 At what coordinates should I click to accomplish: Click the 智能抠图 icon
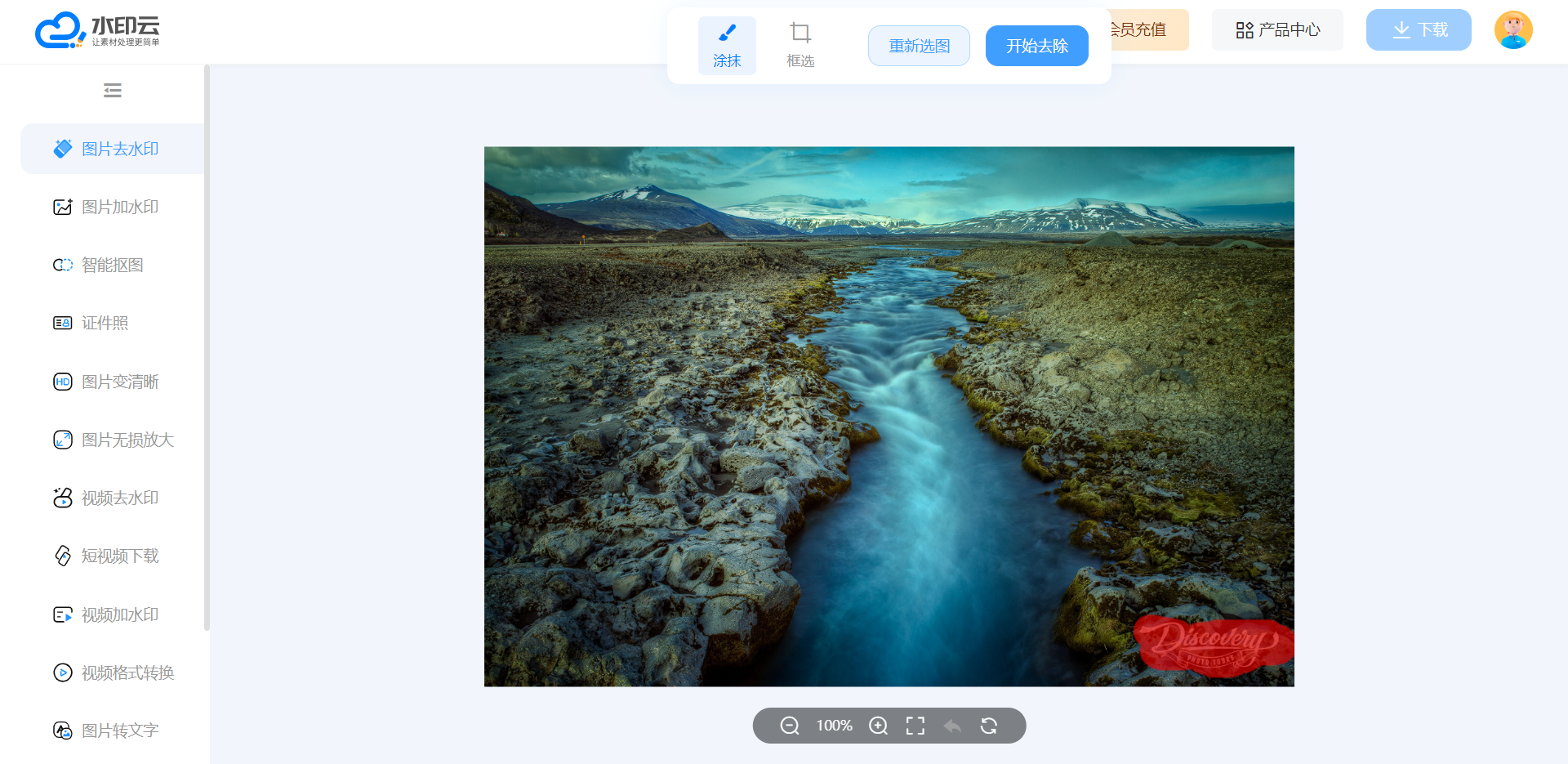tap(63, 265)
